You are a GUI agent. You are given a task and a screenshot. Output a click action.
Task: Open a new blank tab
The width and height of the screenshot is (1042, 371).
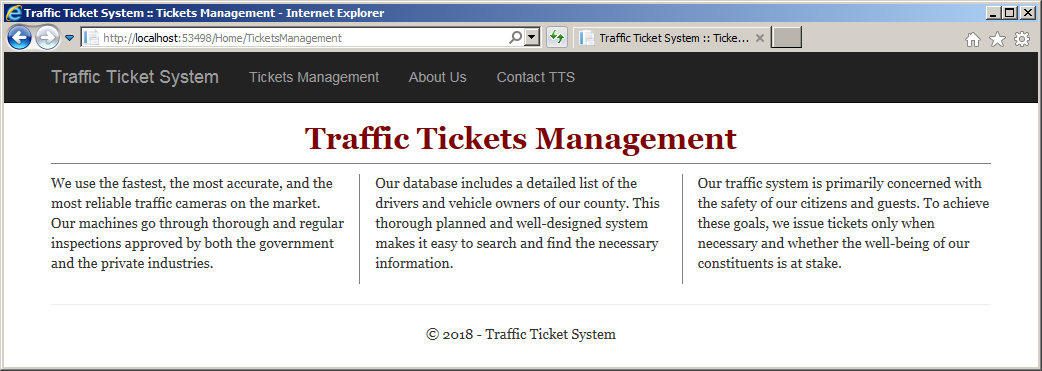click(787, 38)
